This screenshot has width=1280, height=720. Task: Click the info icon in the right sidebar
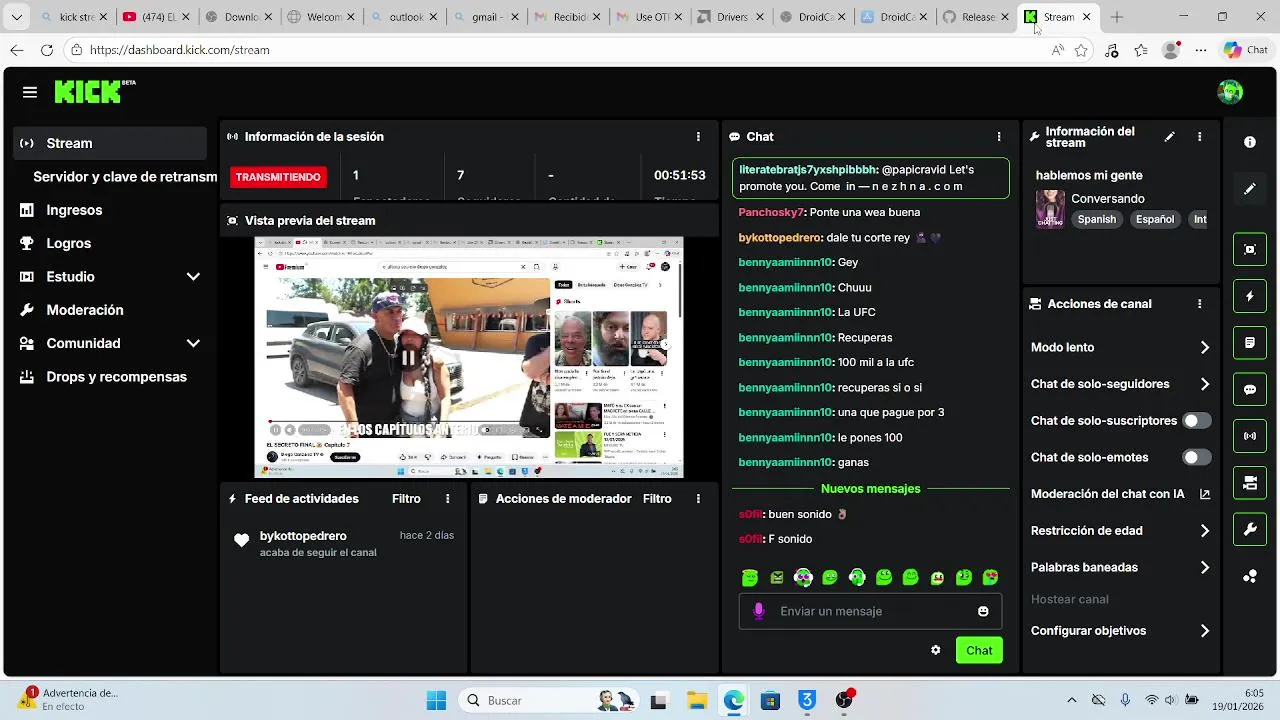(1250, 142)
